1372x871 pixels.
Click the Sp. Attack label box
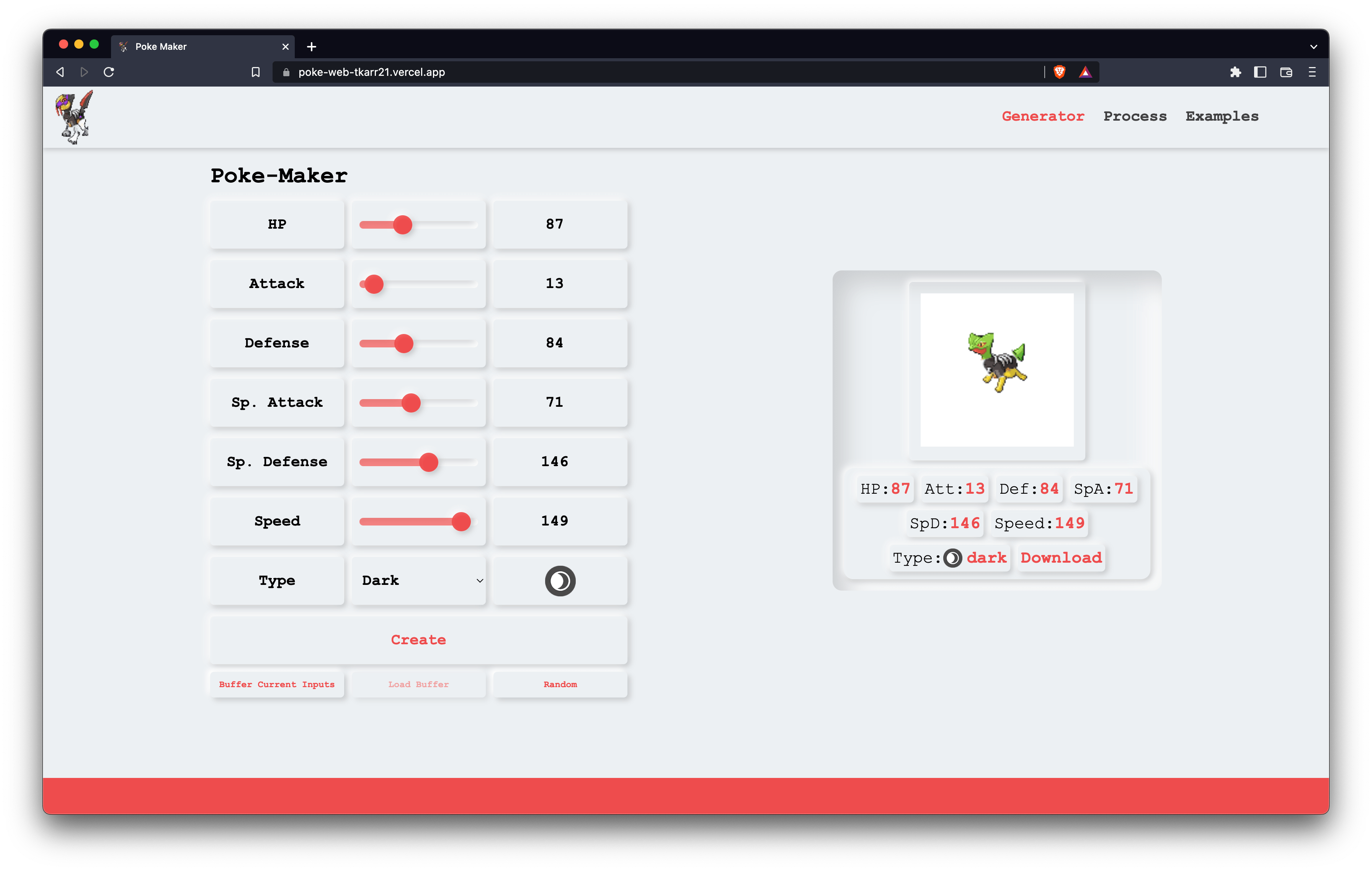tap(277, 403)
